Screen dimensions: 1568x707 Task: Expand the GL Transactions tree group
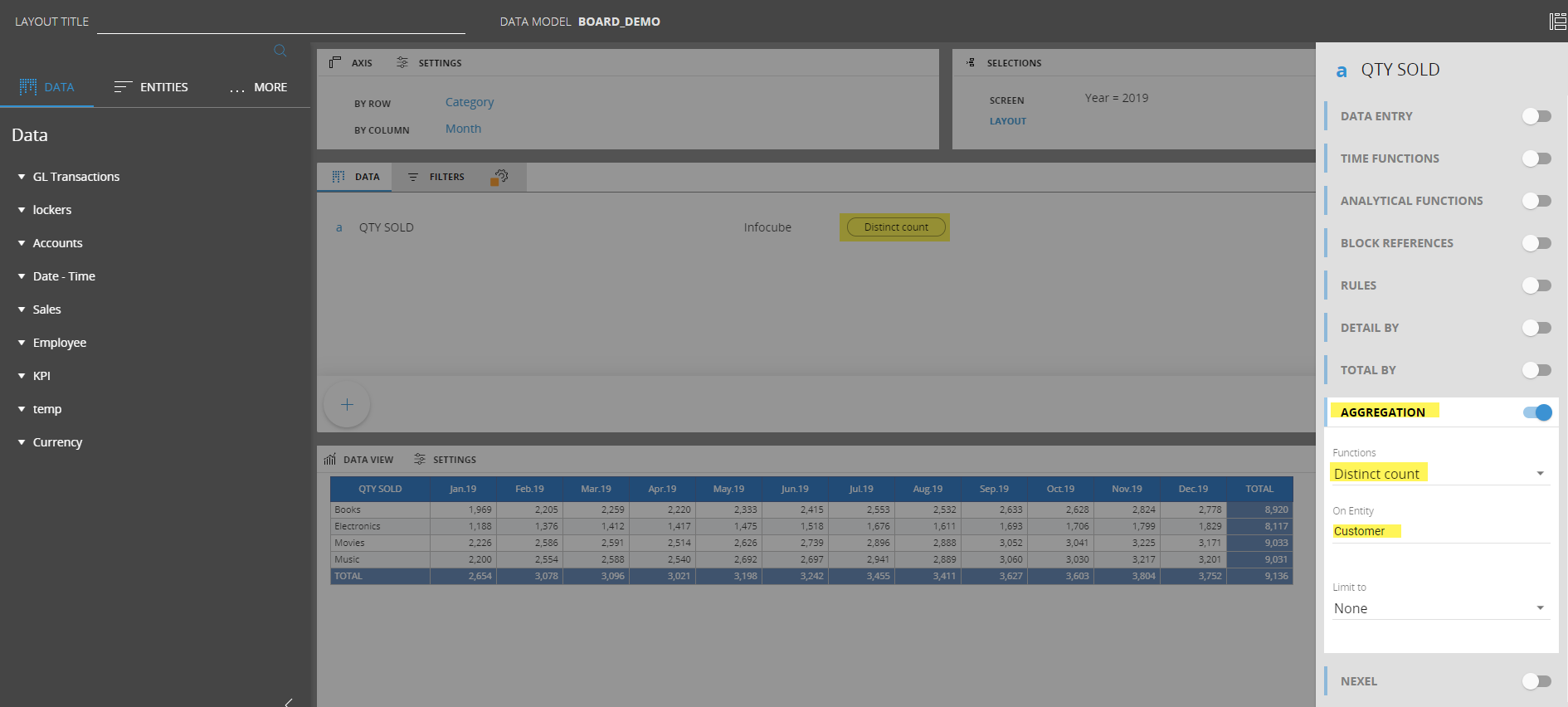22,177
